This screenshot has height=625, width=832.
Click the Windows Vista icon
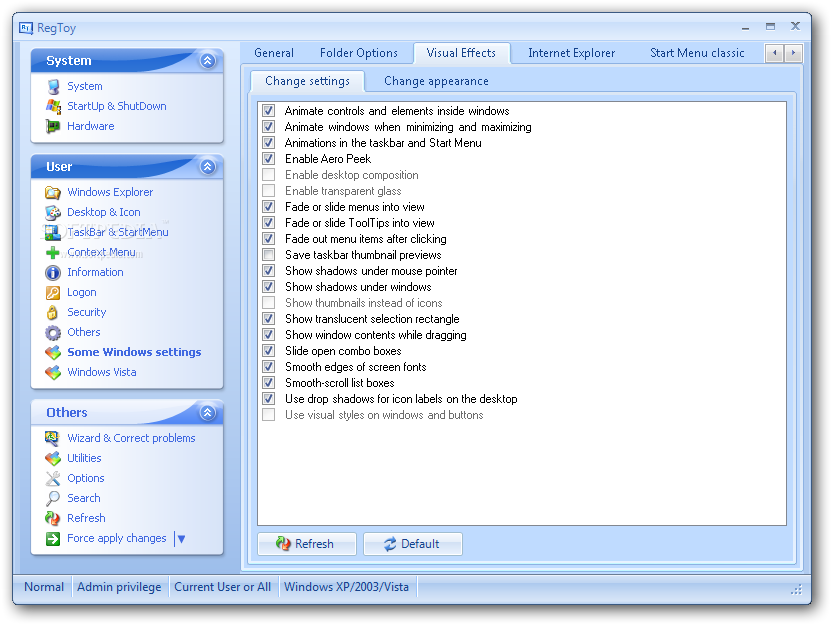tap(53, 372)
